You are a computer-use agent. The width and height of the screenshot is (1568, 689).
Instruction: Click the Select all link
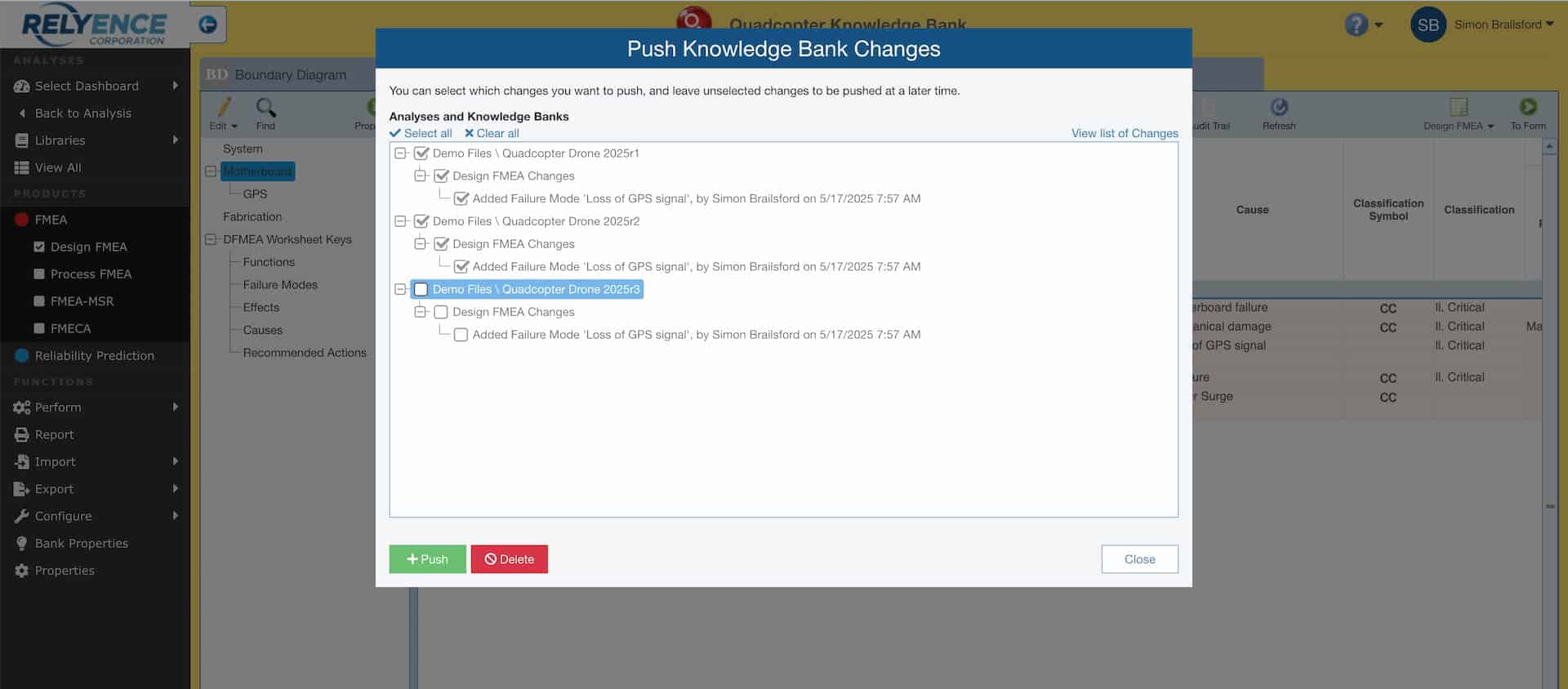coord(421,133)
